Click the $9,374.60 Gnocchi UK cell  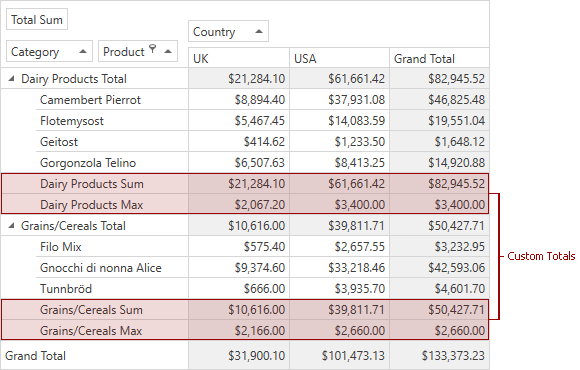point(239,268)
